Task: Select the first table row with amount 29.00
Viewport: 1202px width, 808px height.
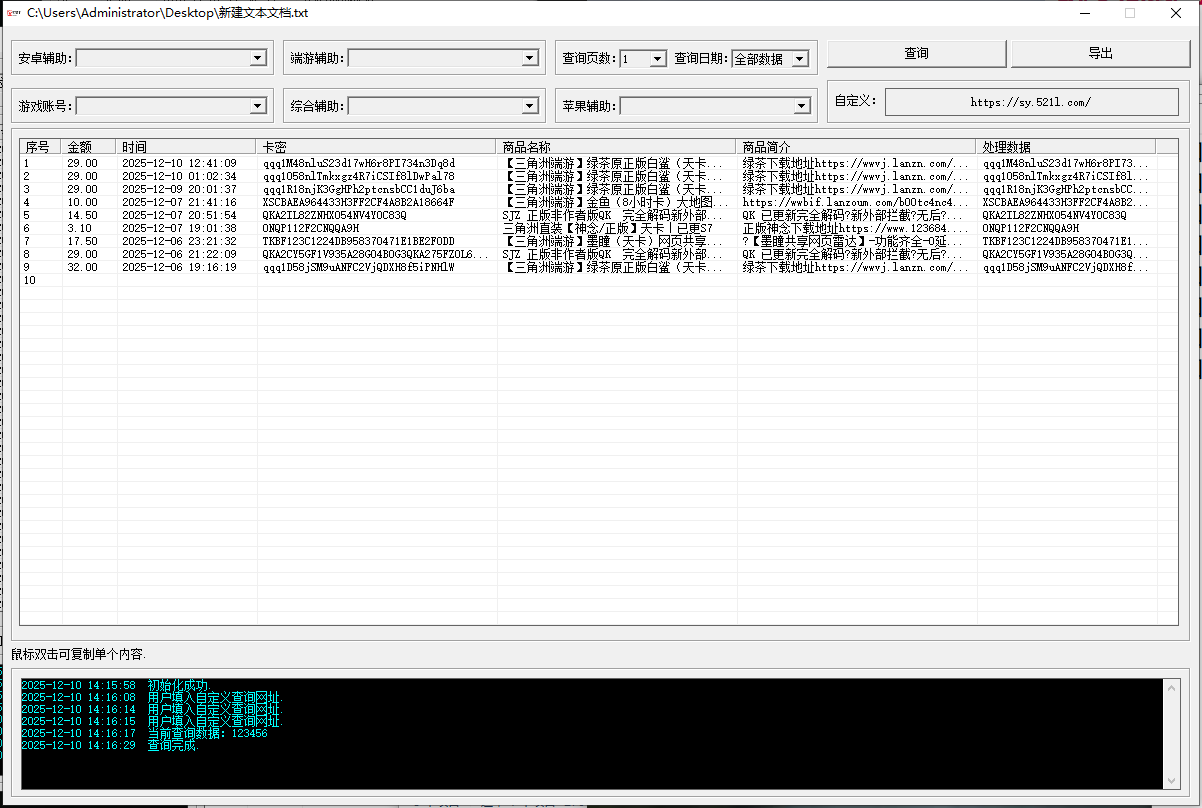Action: tap(300, 161)
